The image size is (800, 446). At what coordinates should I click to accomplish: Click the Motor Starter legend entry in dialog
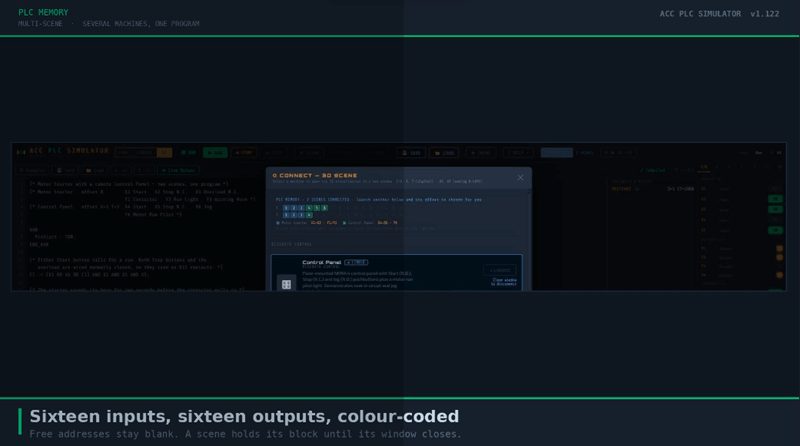click(x=307, y=222)
